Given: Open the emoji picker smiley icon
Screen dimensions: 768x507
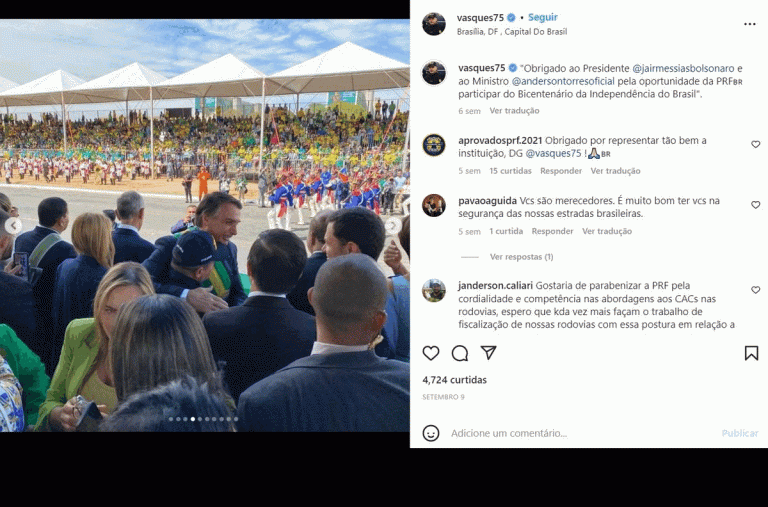Looking at the screenshot, I should pos(431,433).
